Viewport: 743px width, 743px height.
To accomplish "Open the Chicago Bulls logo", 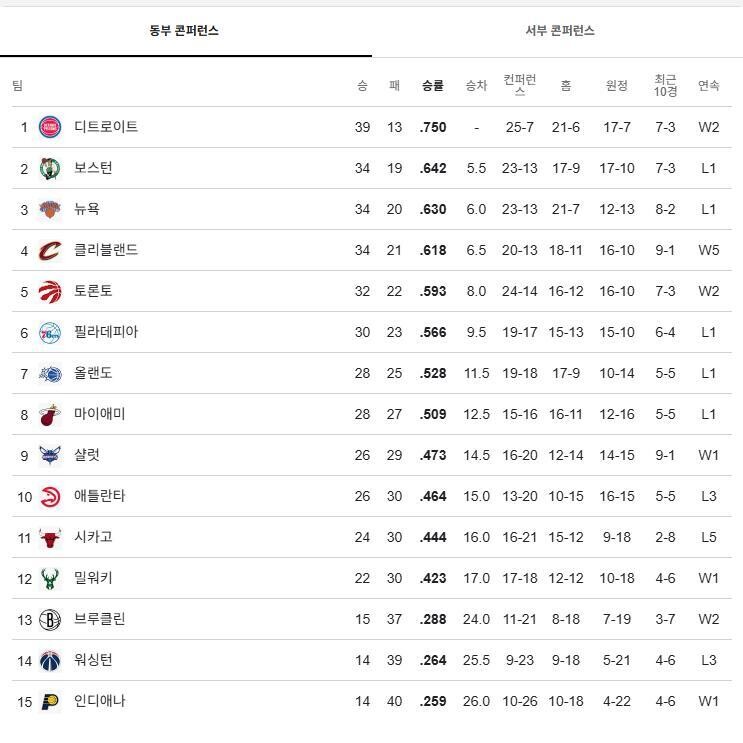I will (50, 537).
